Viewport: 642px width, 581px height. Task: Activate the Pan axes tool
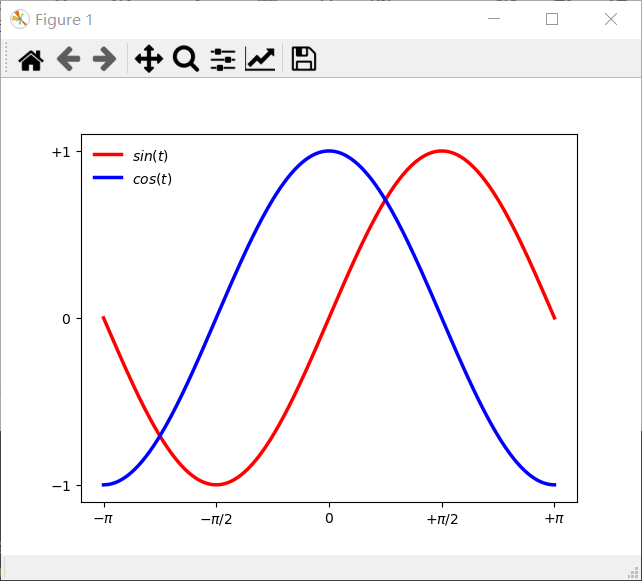pyautogui.click(x=149, y=59)
